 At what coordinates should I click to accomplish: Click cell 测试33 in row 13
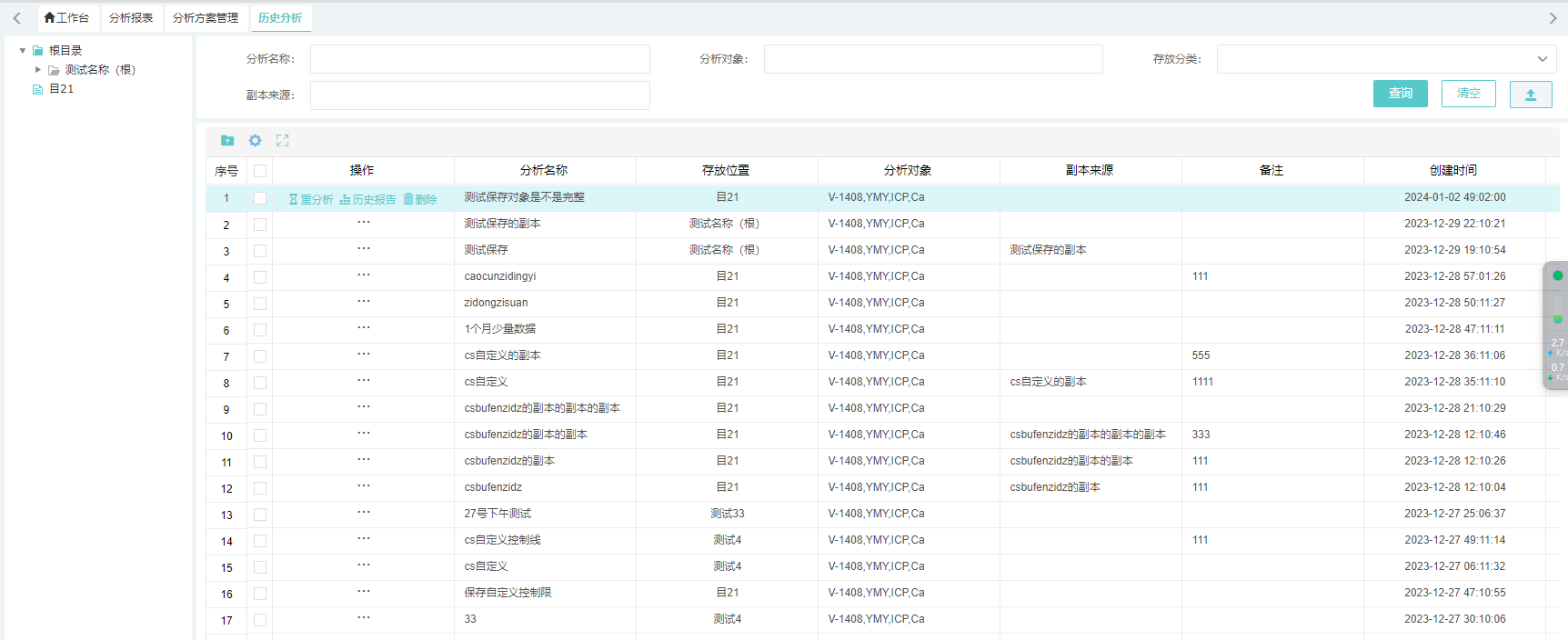coord(728,514)
